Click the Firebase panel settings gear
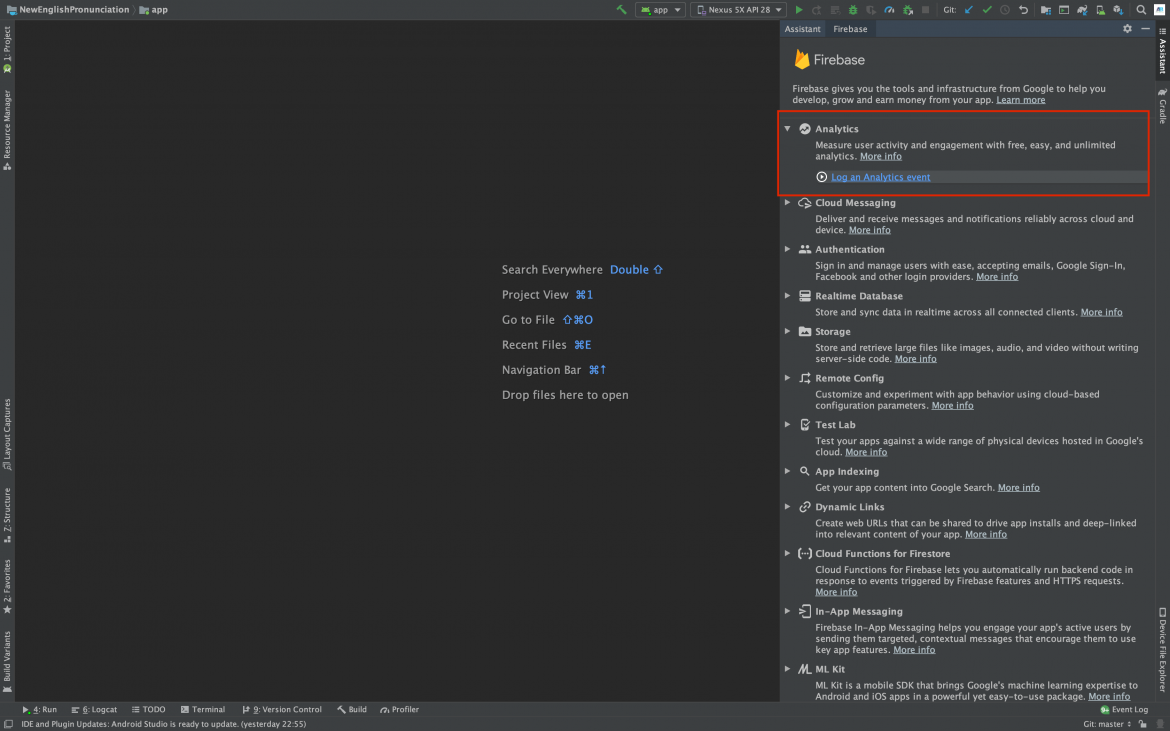This screenshot has width=1170, height=731. (x=1127, y=29)
